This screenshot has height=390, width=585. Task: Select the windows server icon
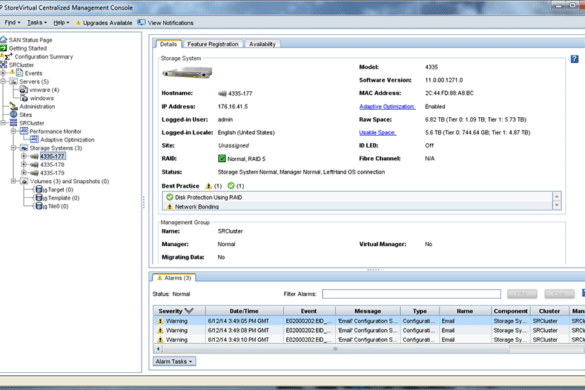24,98
